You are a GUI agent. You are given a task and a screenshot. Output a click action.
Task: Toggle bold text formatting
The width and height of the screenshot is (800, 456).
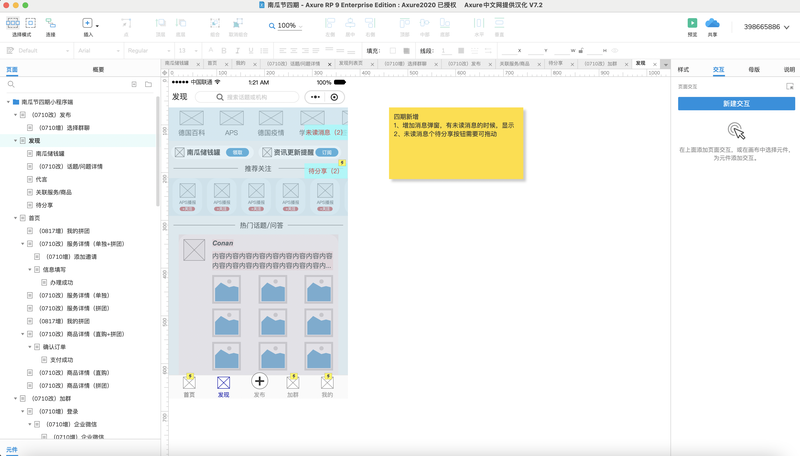(223, 50)
